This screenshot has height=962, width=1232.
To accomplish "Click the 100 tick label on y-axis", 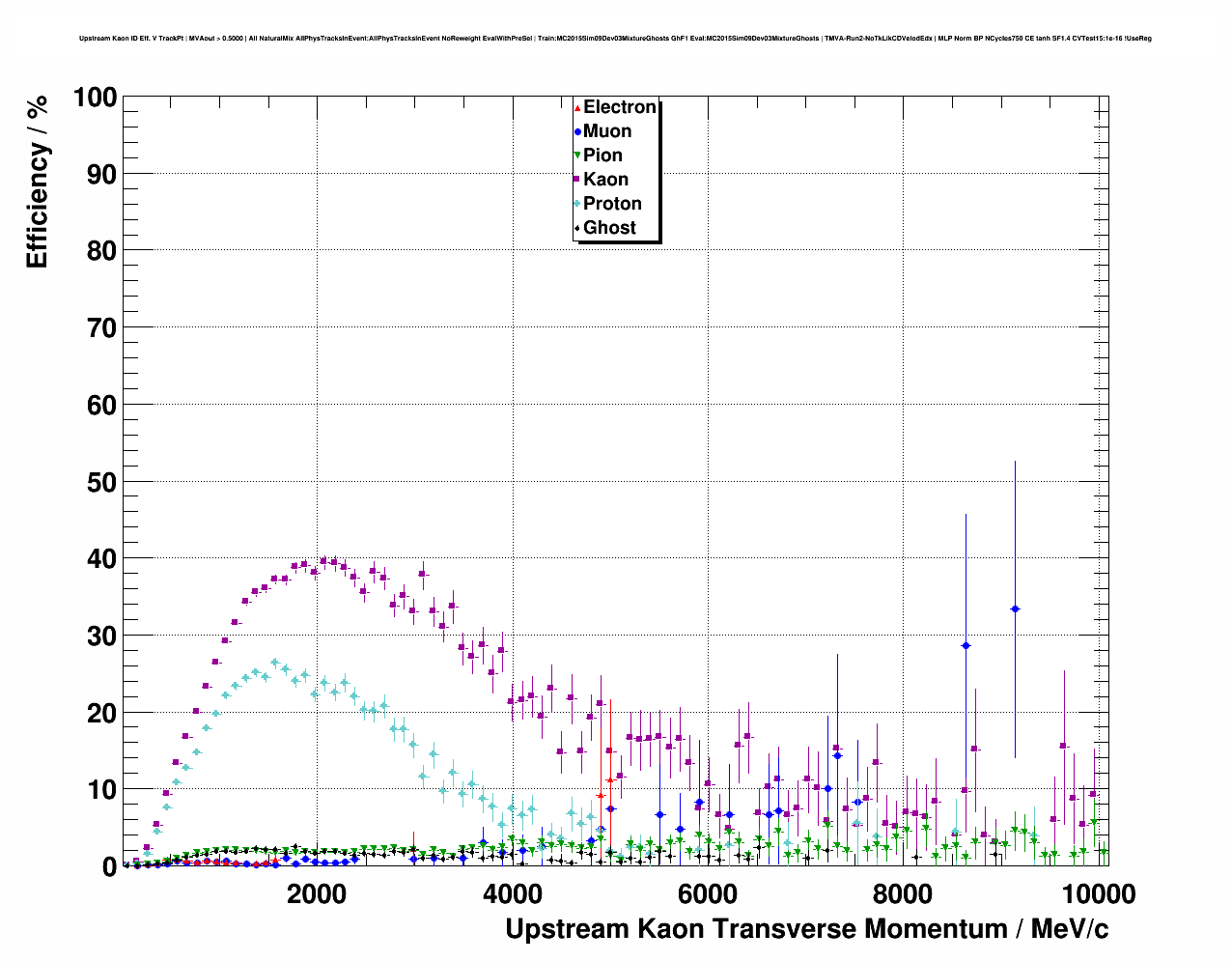I will tap(95, 98).
